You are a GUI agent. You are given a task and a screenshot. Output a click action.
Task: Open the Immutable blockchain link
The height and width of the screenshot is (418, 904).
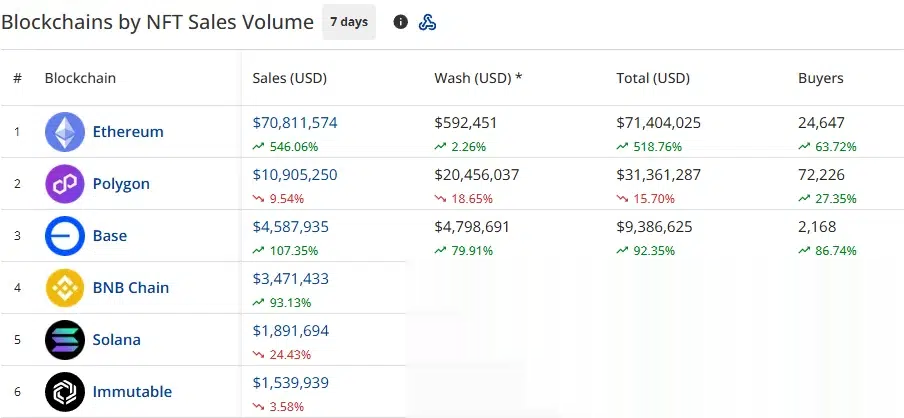coord(133,391)
